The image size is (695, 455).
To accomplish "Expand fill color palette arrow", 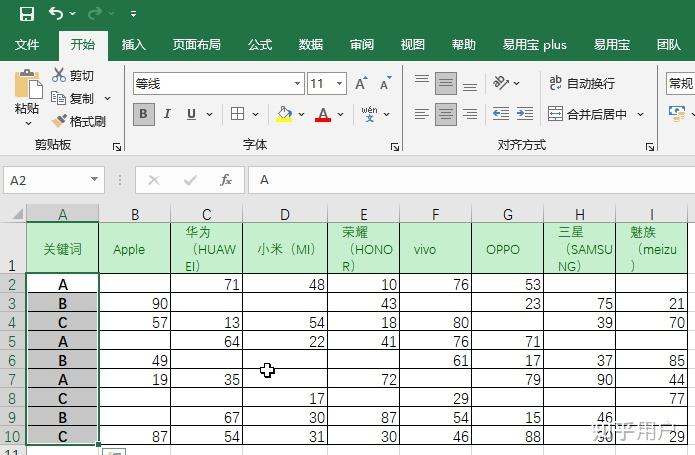I will coord(301,114).
